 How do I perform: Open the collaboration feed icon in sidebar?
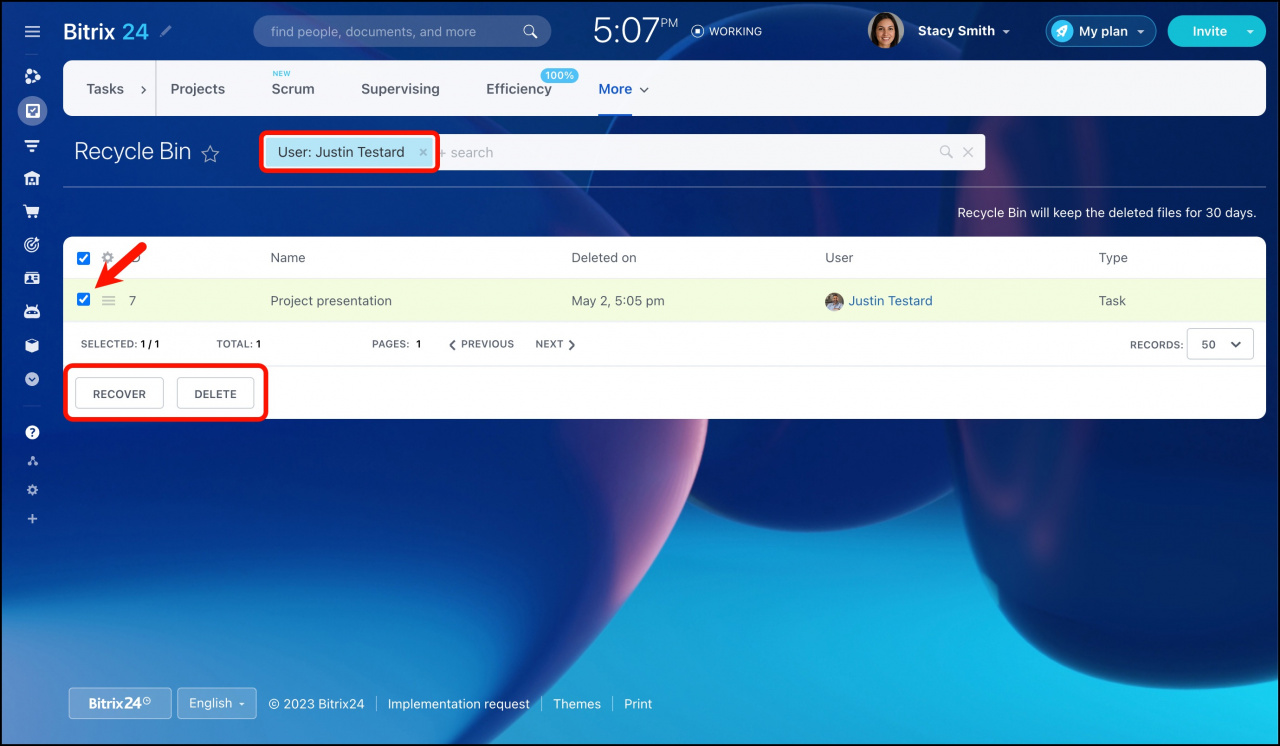pyautogui.click(x=32, y=77)
